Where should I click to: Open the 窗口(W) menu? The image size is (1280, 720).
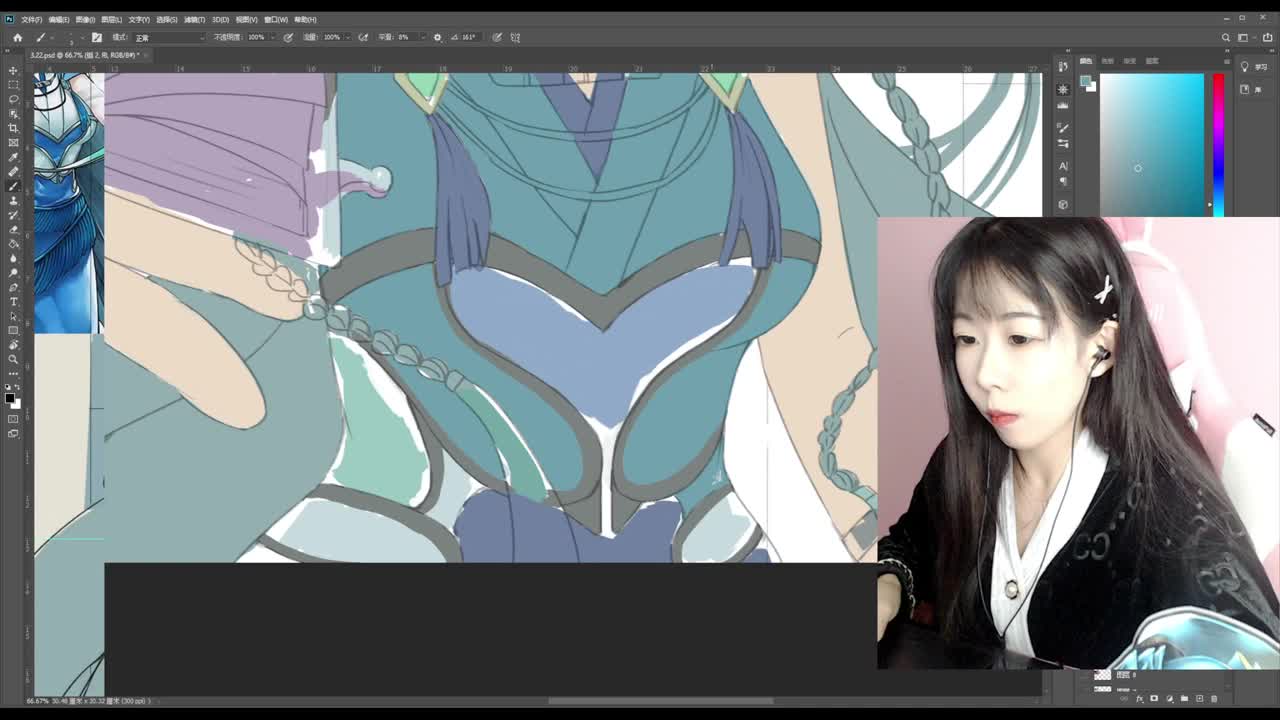[276, 19]
